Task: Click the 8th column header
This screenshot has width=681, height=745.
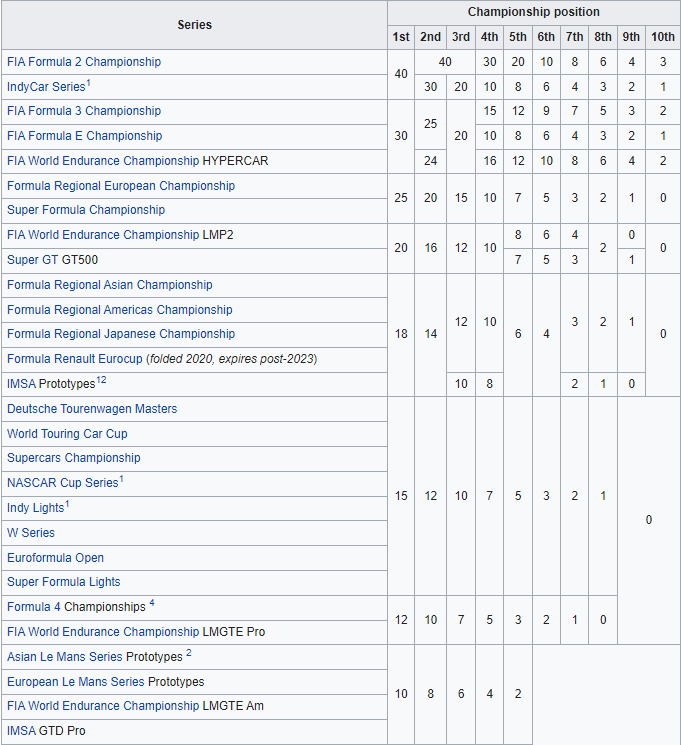Action: tap(603, 37)
